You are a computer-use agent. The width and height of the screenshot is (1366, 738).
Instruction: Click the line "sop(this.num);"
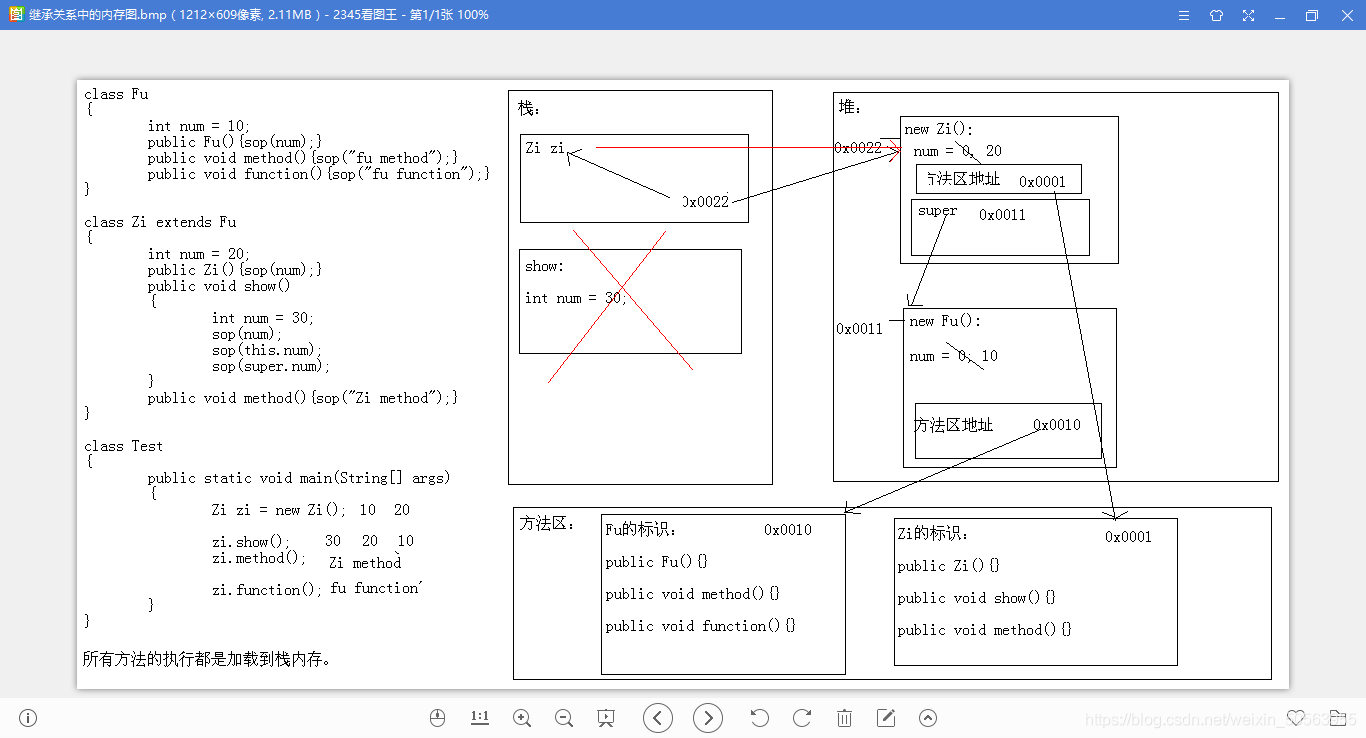(267, 350)
